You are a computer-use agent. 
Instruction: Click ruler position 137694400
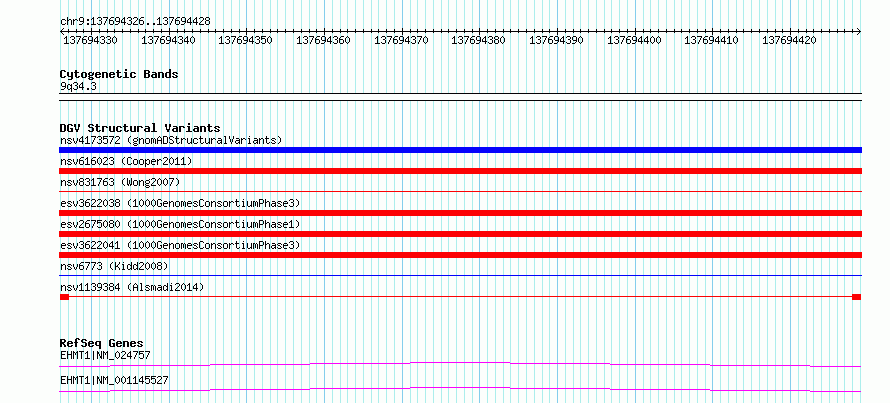pos(634,40)
